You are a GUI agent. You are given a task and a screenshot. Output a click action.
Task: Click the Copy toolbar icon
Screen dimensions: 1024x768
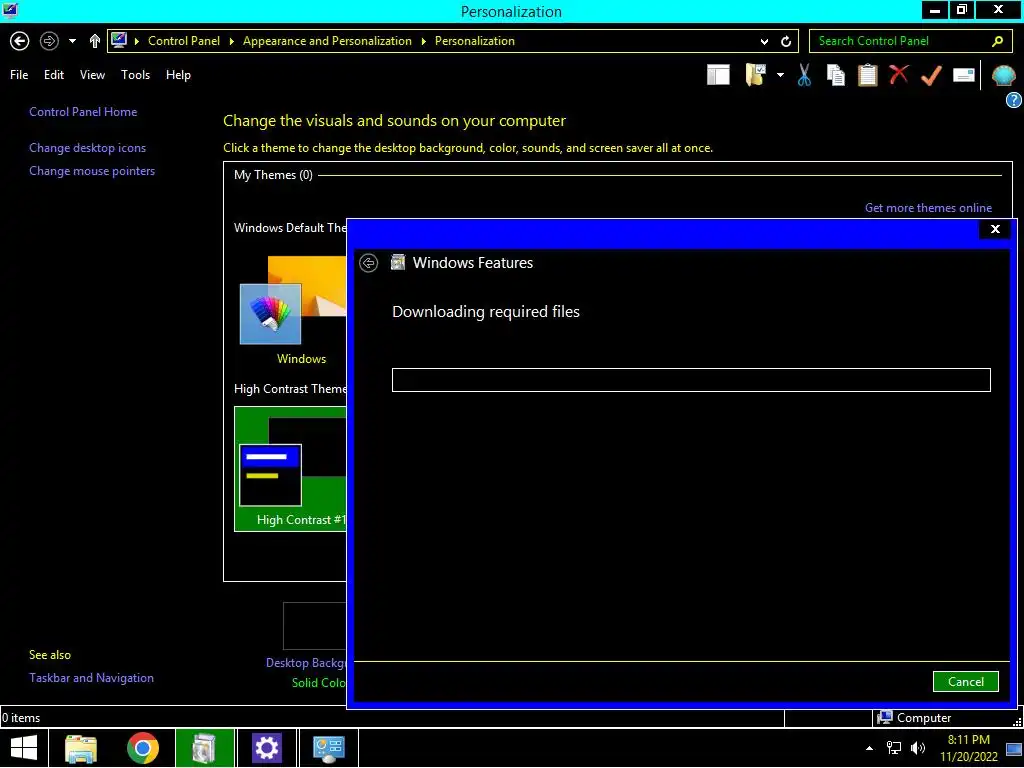coord(835,75)
